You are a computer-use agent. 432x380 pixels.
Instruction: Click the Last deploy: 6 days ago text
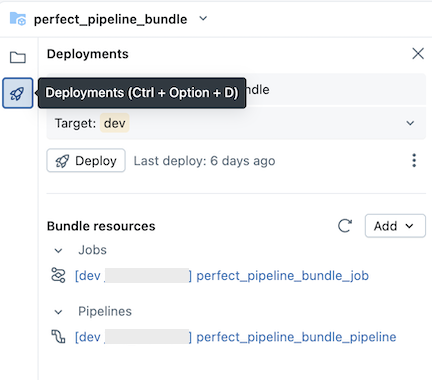(204, 161)
